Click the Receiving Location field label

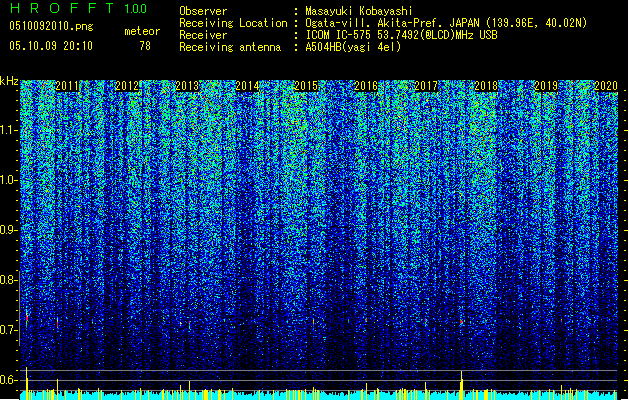pyautogui.click(x=233, y=23)
